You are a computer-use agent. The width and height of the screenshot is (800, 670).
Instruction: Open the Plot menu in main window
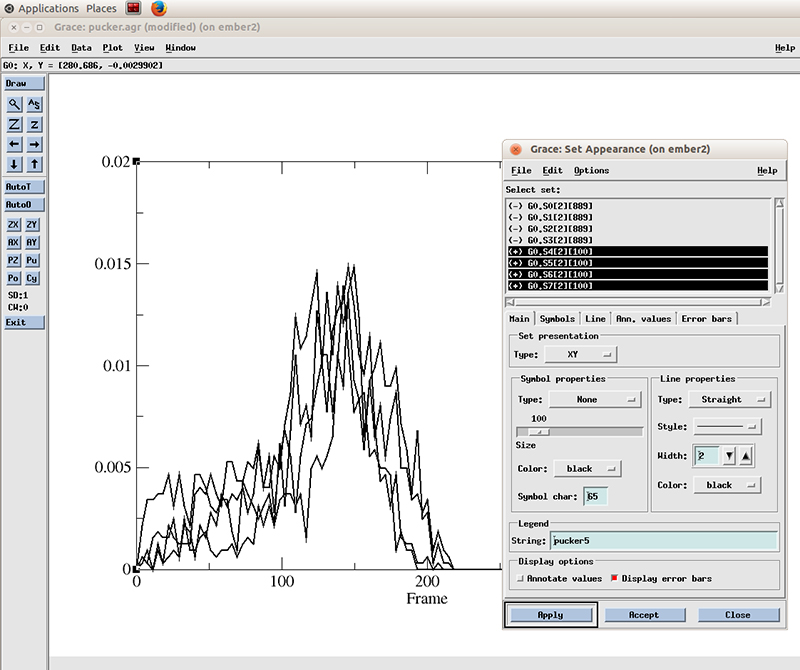pos(112,47)
